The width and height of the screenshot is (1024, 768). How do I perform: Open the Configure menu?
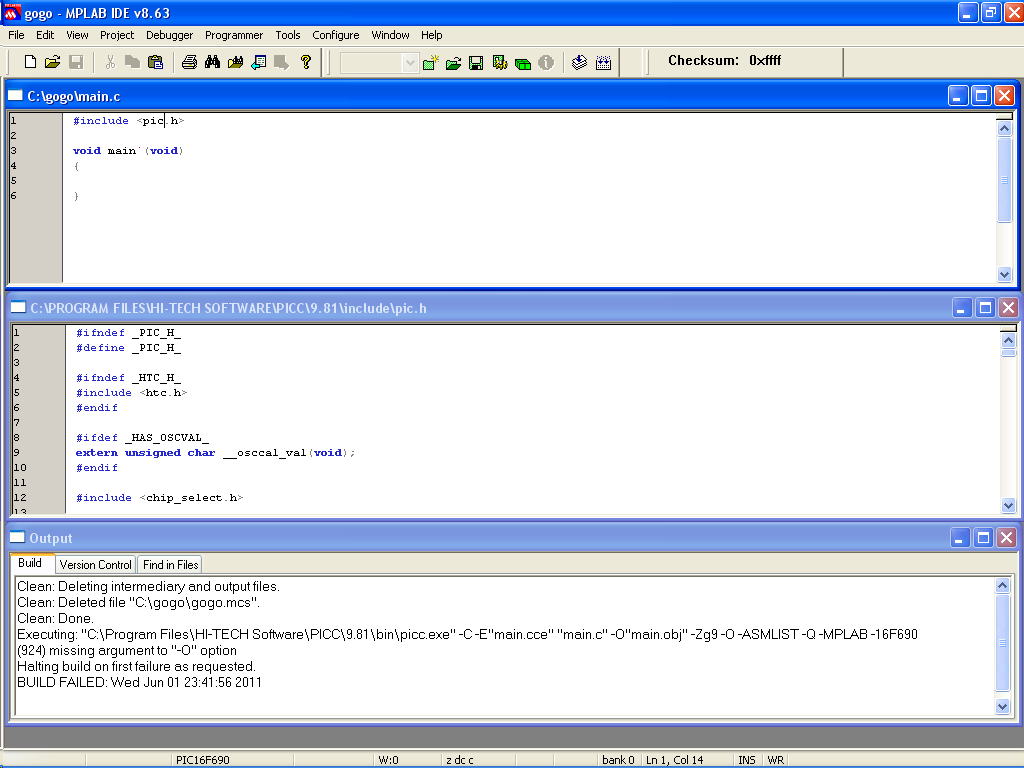336,35
